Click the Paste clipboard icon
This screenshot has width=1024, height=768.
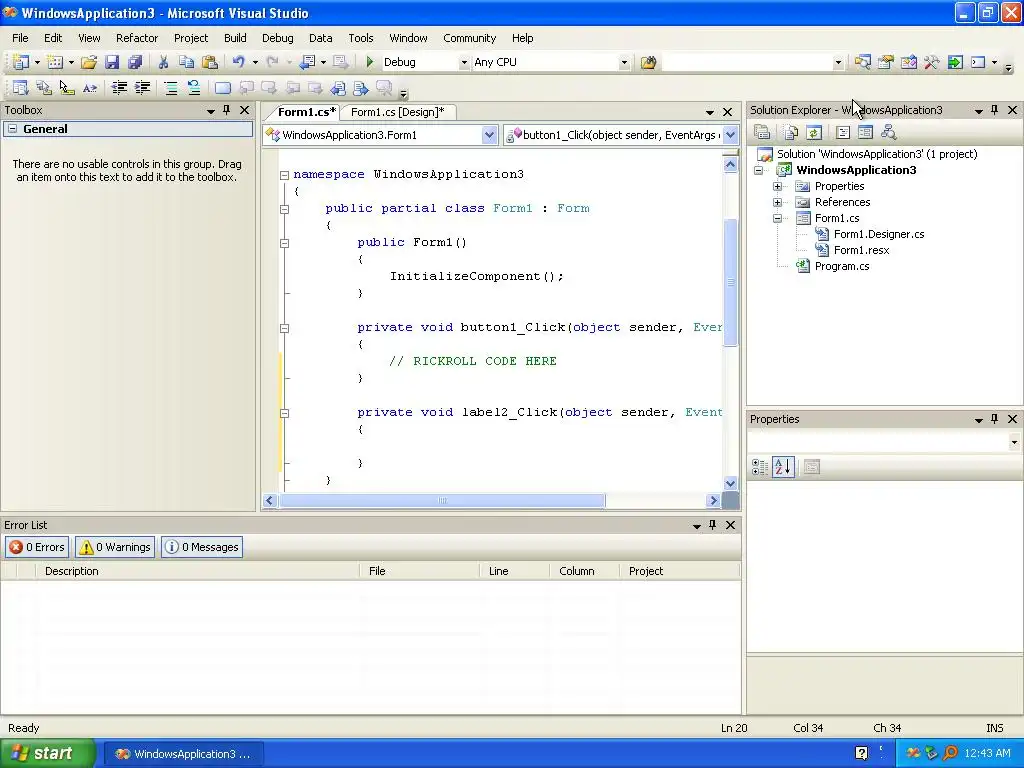[210, 62]
